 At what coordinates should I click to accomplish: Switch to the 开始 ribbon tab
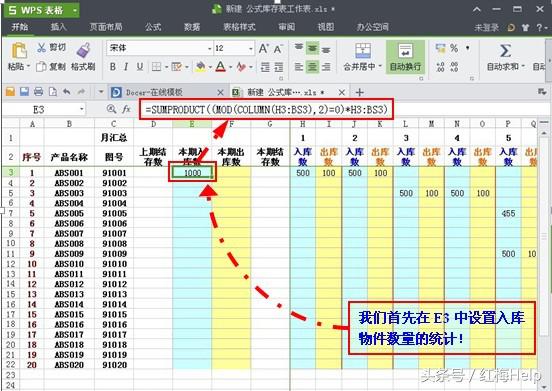(x=20, y=27)
